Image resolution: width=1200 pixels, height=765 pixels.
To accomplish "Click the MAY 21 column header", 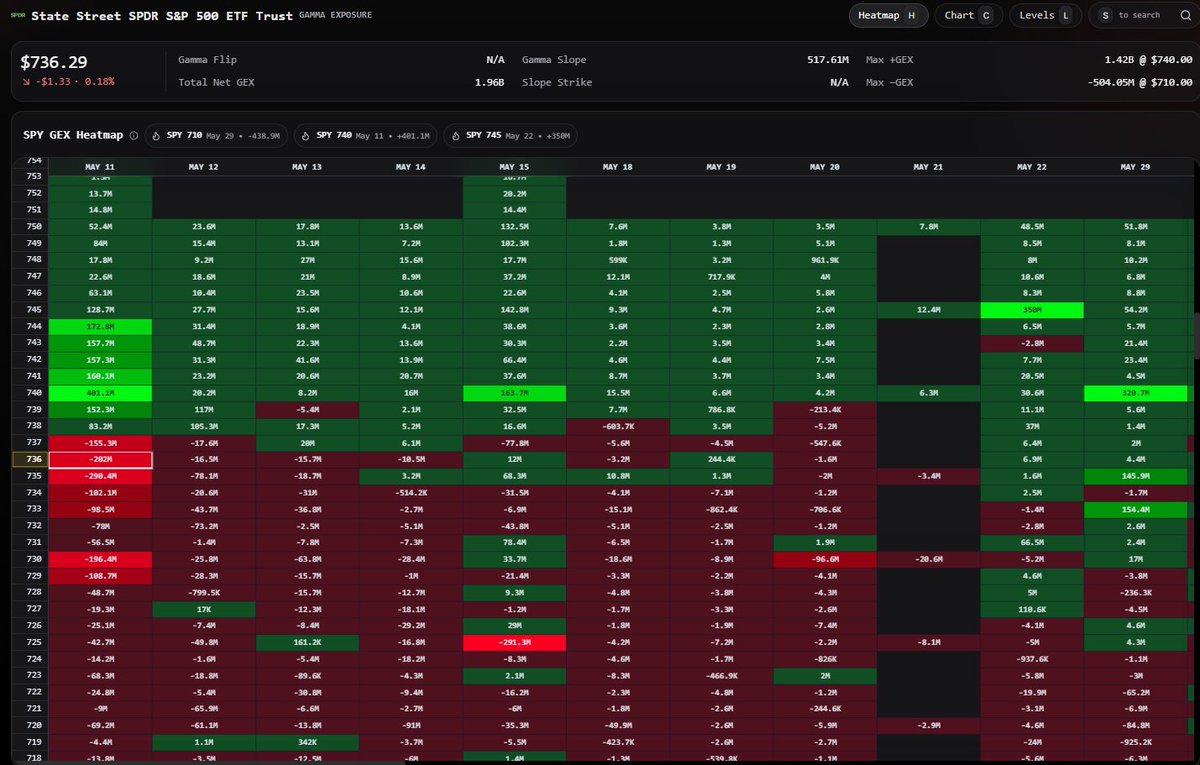I will (x=928, y=167).
